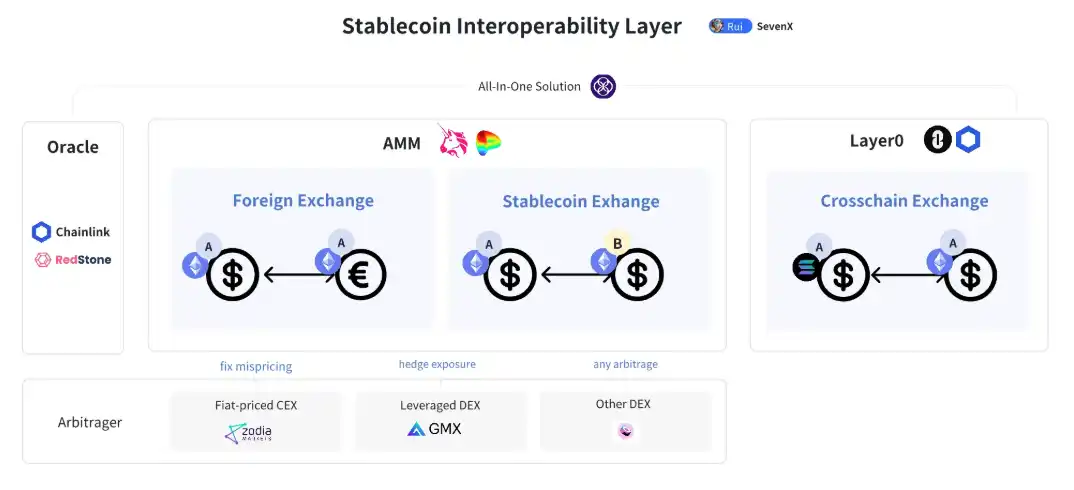
Task: Select the Foreign Exchange heading
Action: [x=303, y=200]
